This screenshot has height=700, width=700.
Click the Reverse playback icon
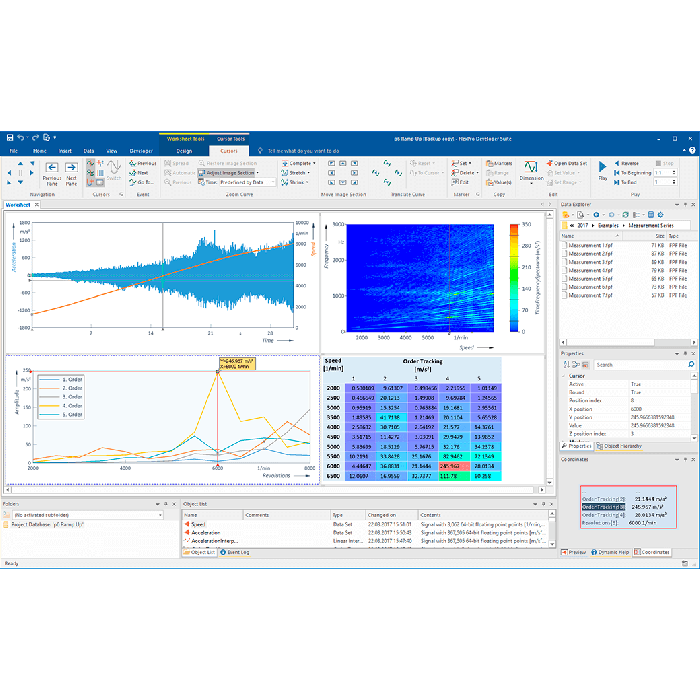click(x=628, y=162)
